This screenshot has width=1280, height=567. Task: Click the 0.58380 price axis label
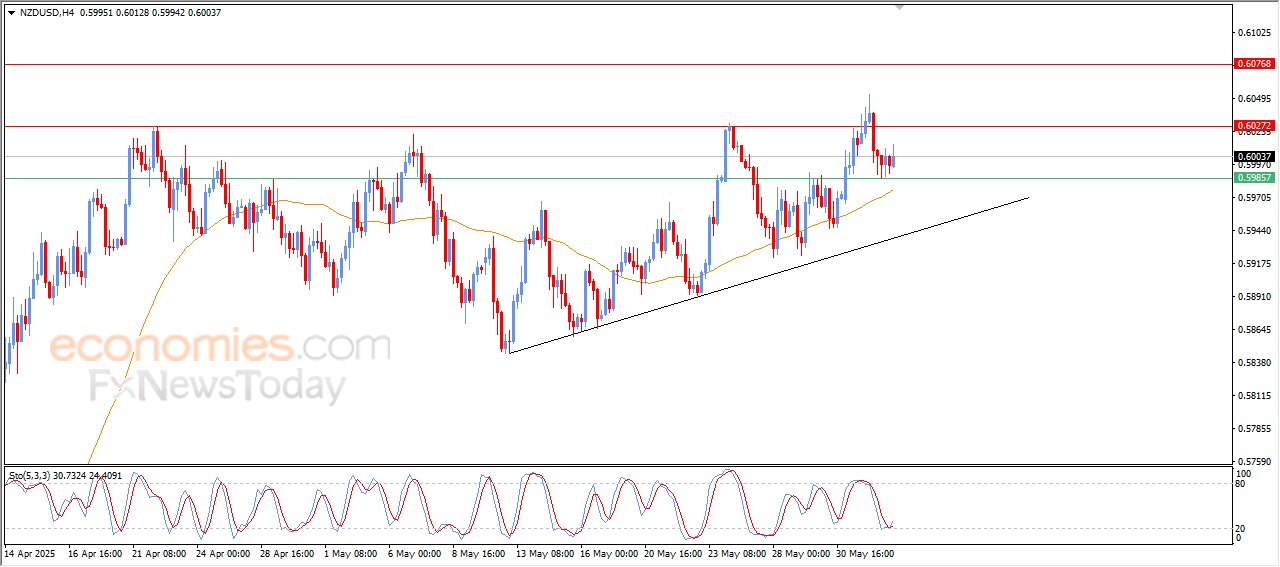point(1254,363)
